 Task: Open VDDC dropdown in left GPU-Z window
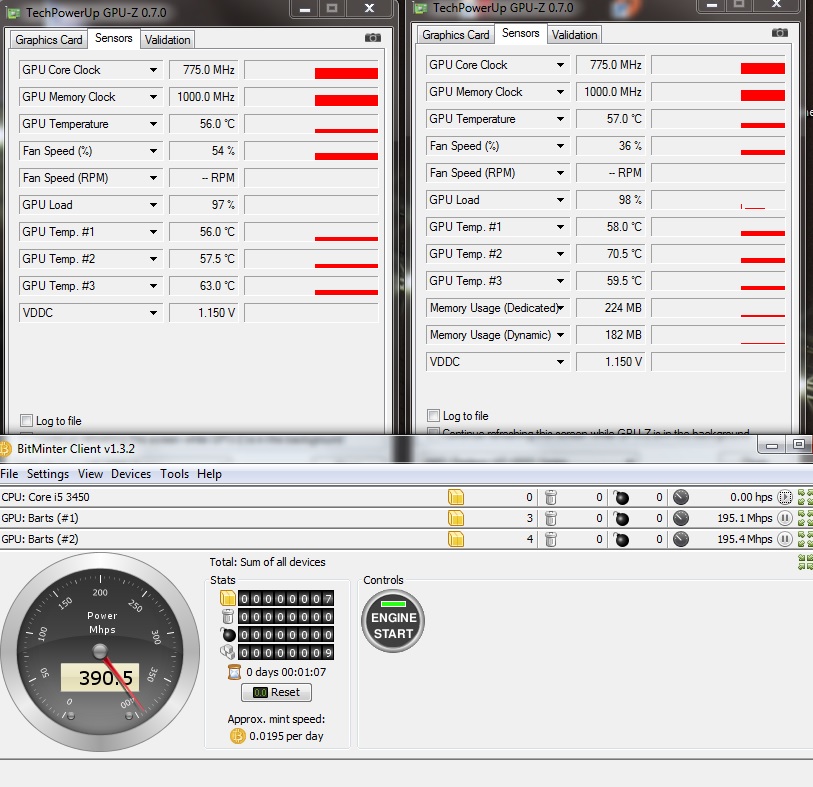pos(153,313)
